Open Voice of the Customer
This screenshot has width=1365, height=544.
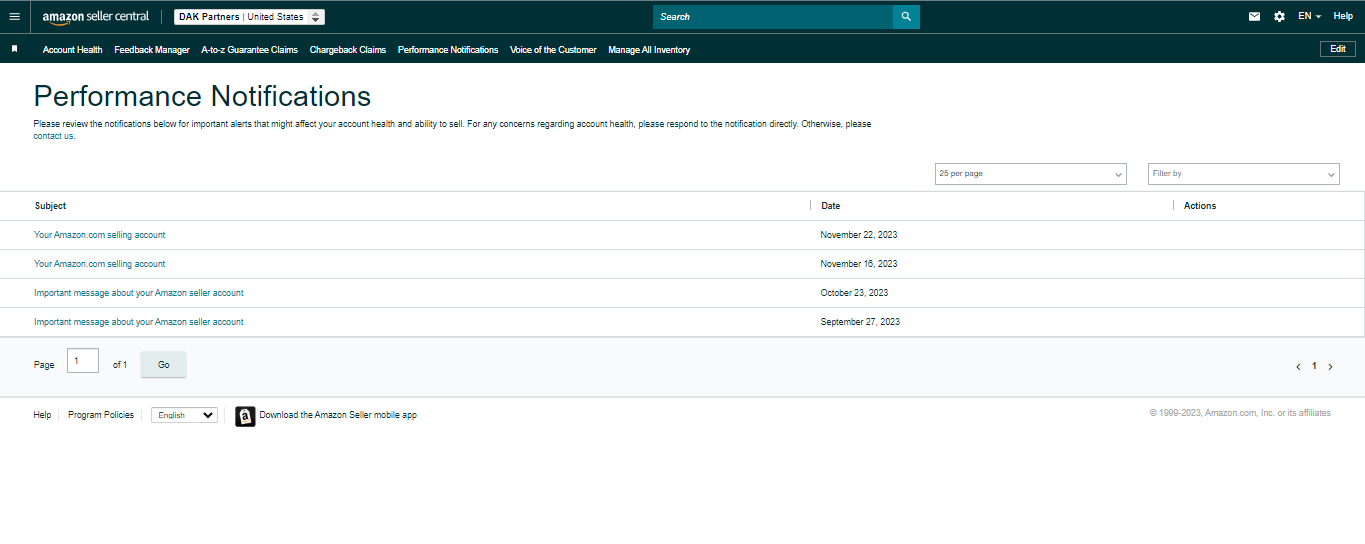click(x=553, y=50)
